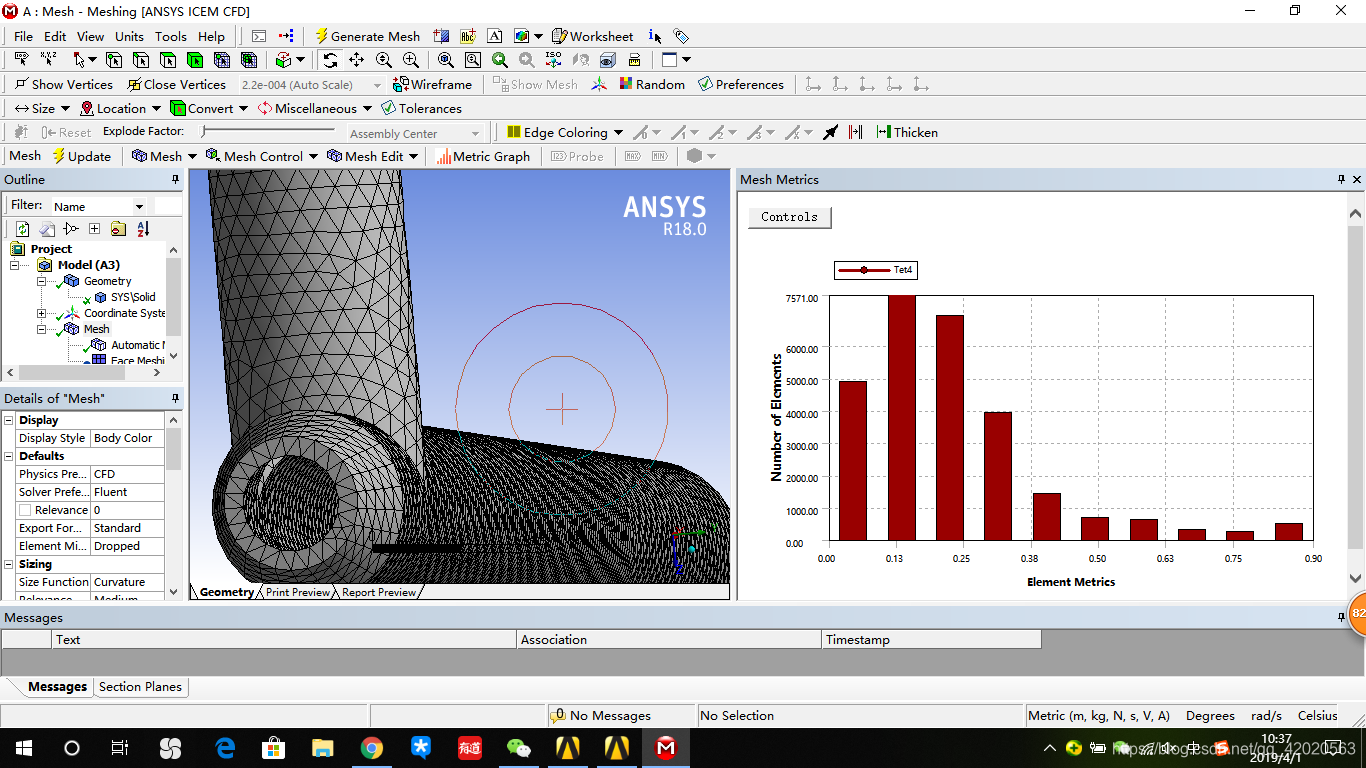This screenshot has height=768, width=1366.
Task: Select the Pan view tool
Action: point(356,60)
